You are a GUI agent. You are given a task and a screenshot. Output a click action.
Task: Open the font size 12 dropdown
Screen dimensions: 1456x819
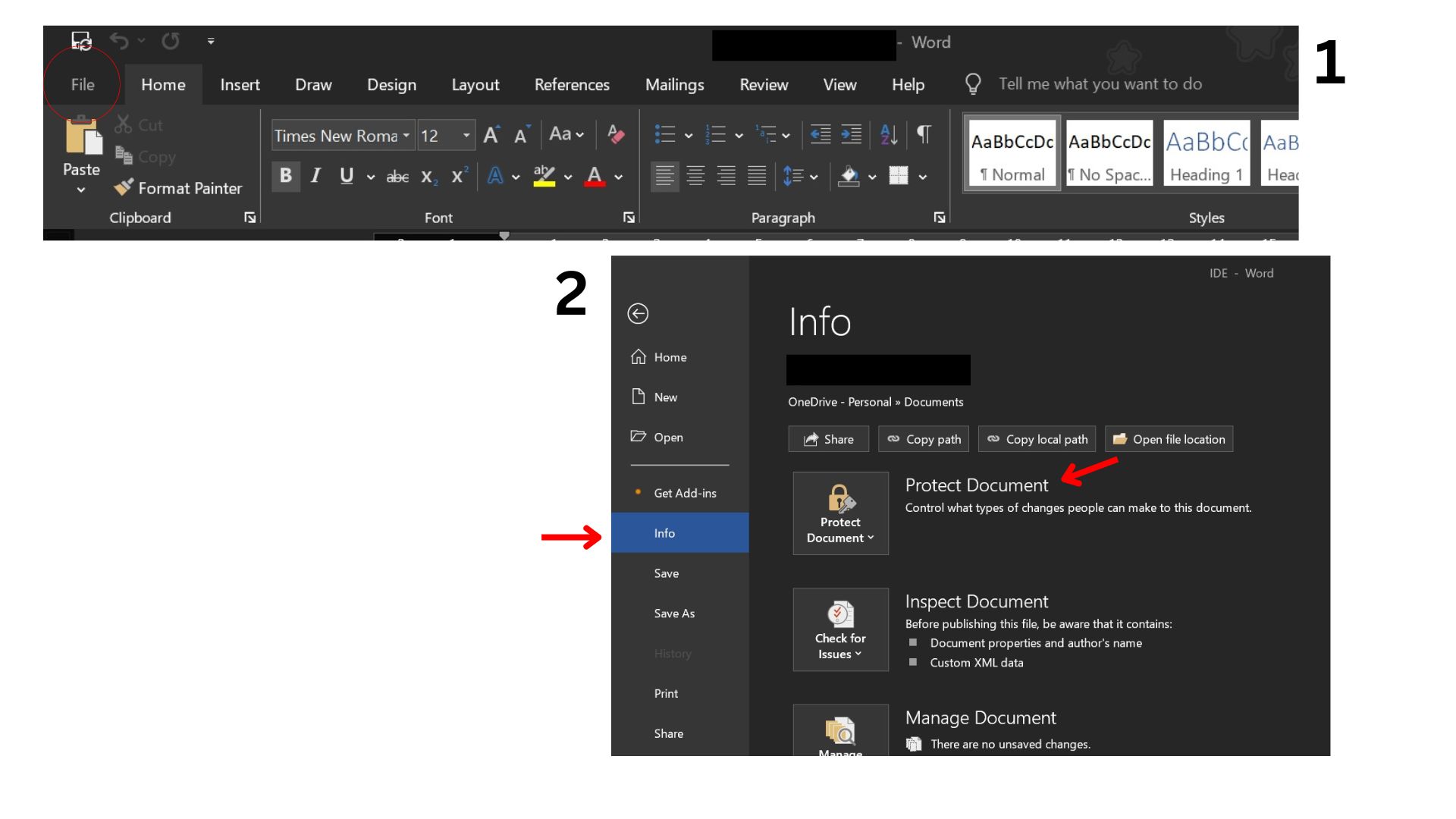466,136
